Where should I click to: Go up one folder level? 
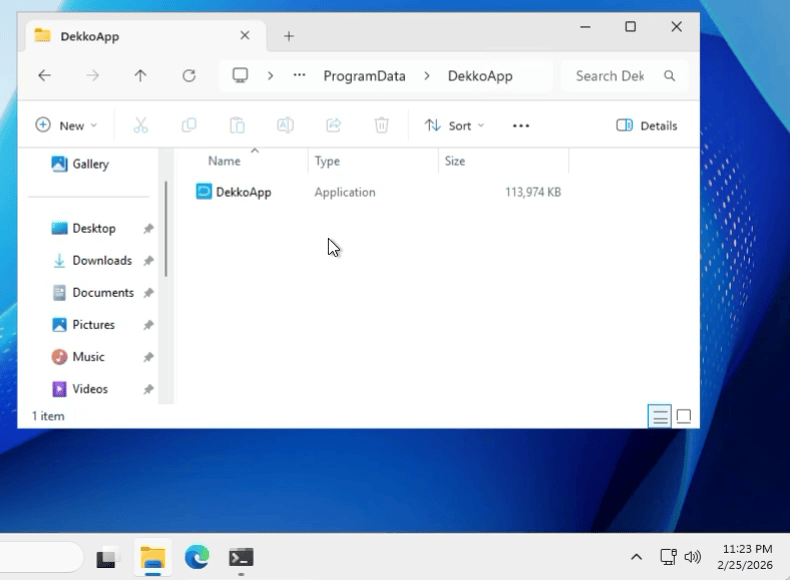(141, 76)
